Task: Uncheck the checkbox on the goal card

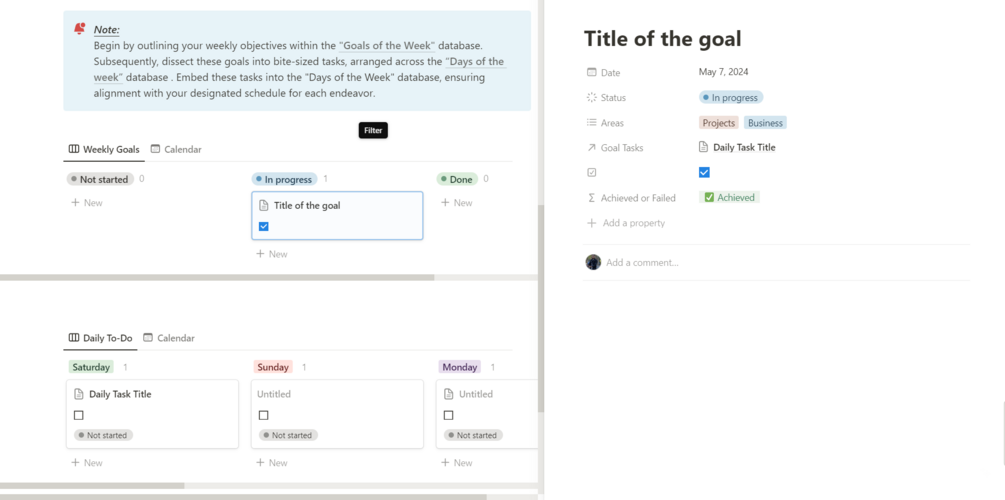Action: (x=264, y=226)
